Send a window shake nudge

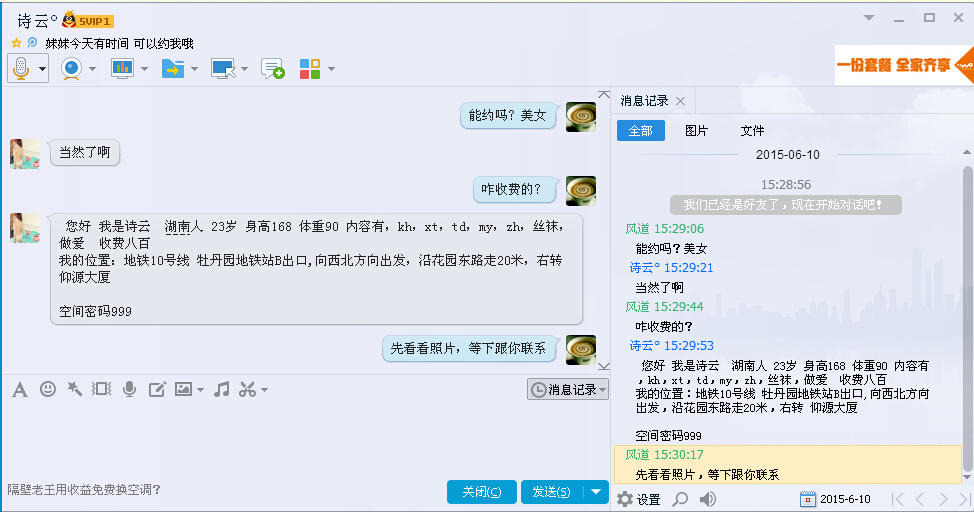point(101,389)
